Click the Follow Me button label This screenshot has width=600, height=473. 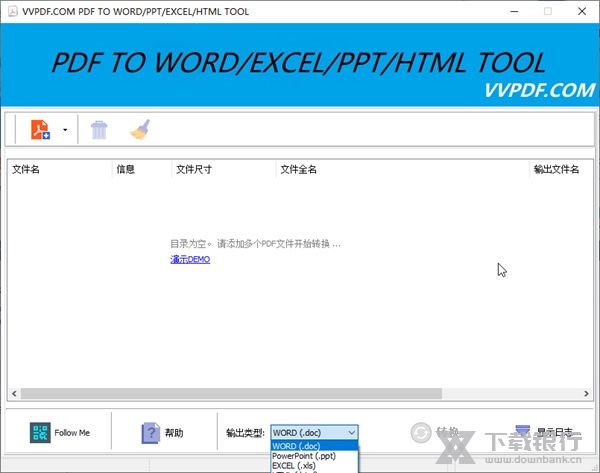pos(72,433)
